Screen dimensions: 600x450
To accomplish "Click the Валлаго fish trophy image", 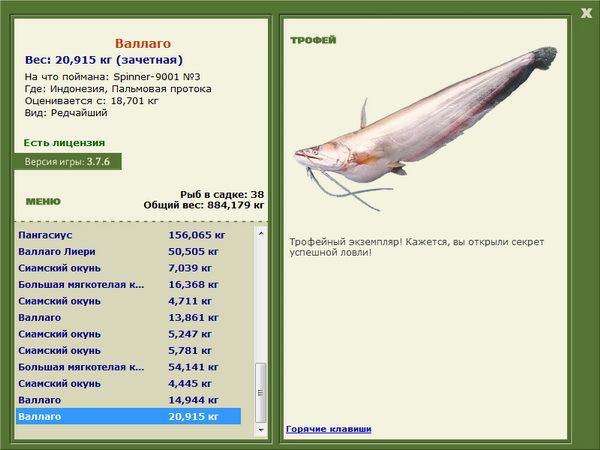I will coord(426,128).
